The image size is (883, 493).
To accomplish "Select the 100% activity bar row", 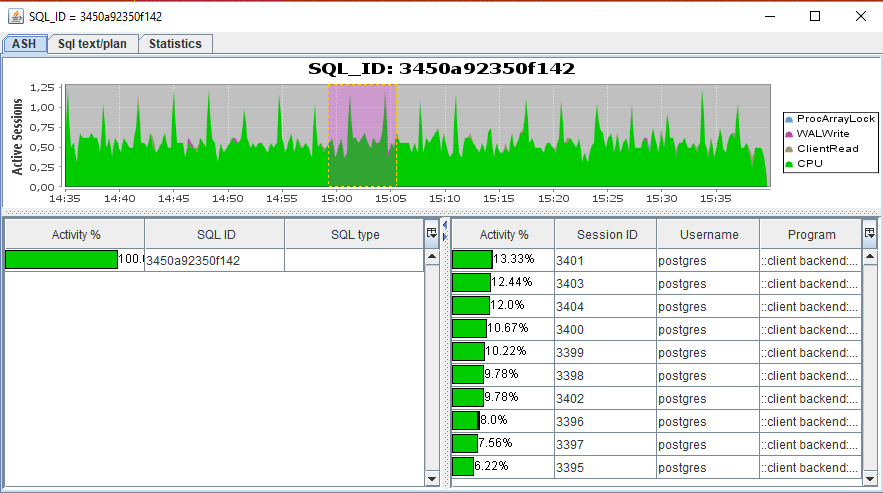I will (x=214, y=260).
